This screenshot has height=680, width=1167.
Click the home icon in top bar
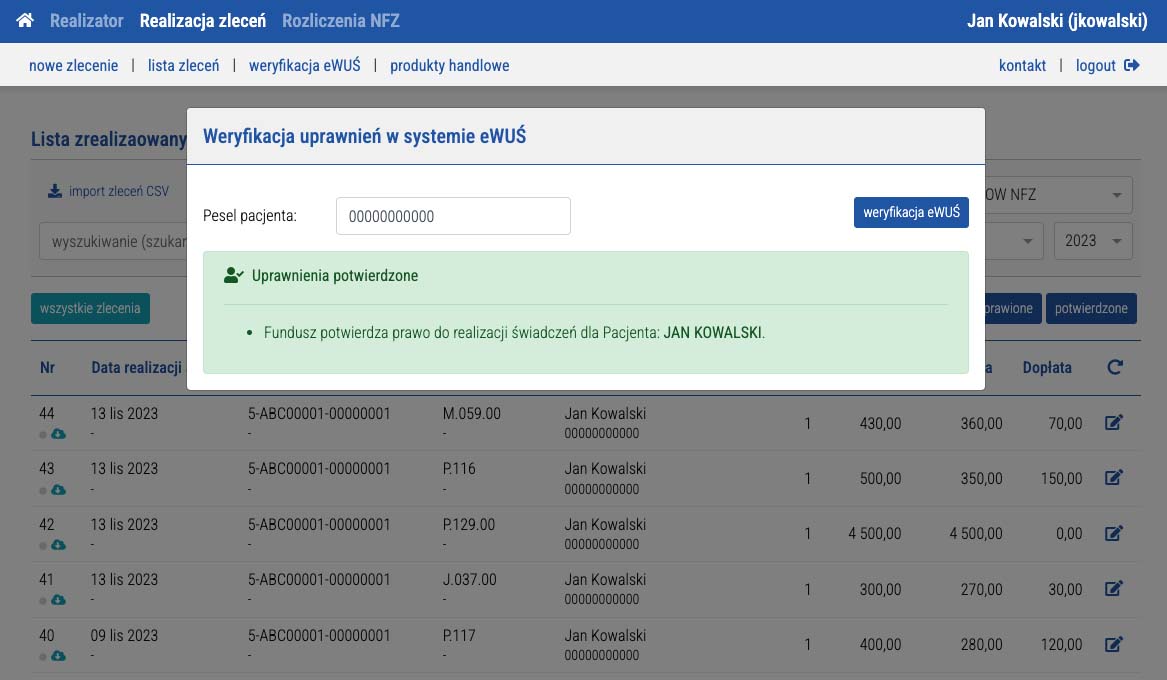click(25, 21)
